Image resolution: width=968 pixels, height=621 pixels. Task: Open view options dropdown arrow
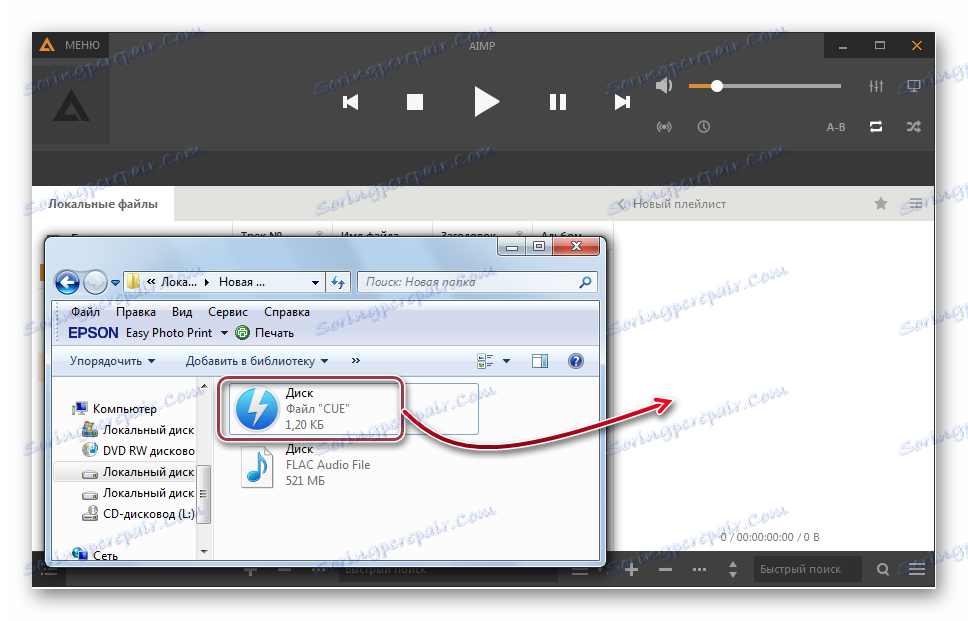[x=506, y=361]
